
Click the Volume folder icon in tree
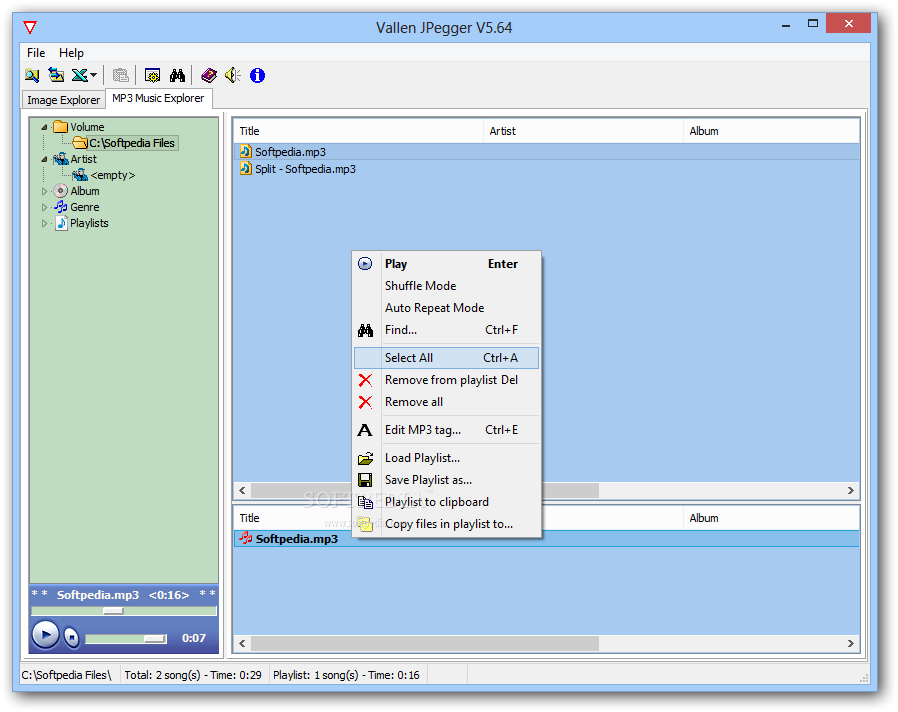pyautogui.click(x=61, y=127)
